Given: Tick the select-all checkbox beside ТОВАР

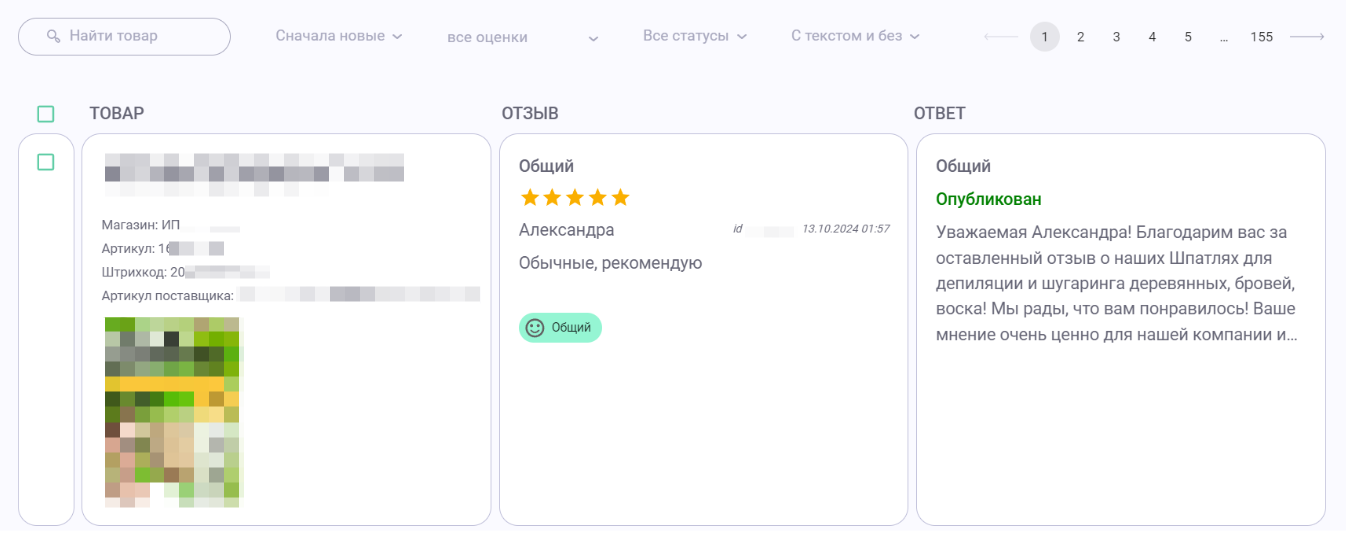Looking at the screenshot, I should tap(46, 114).
